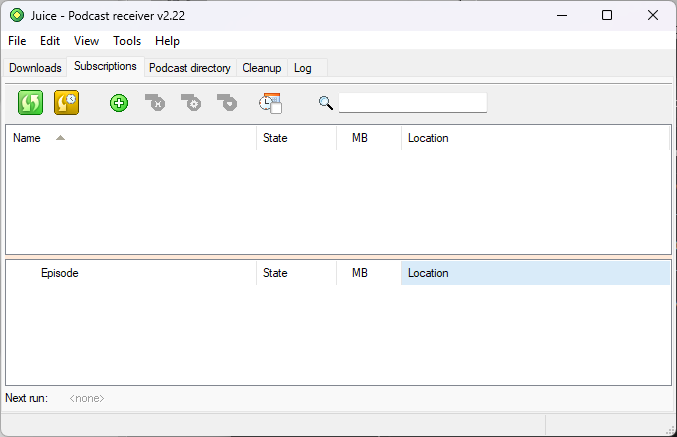
Task: Click the yellow Catch-up icon
Action: 66,102
